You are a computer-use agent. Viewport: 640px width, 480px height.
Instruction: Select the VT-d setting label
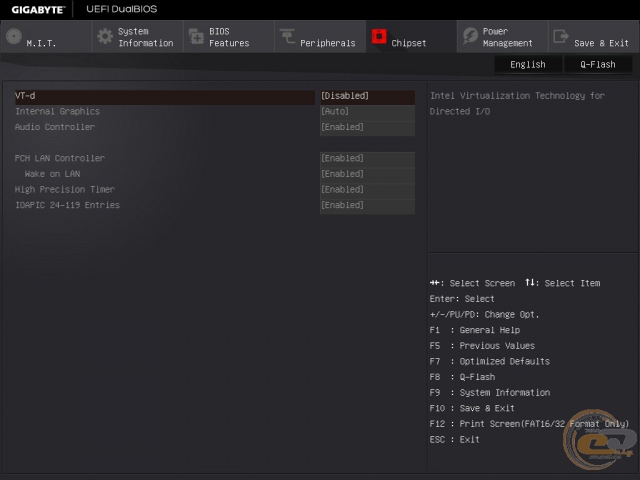tap(25, 96)
